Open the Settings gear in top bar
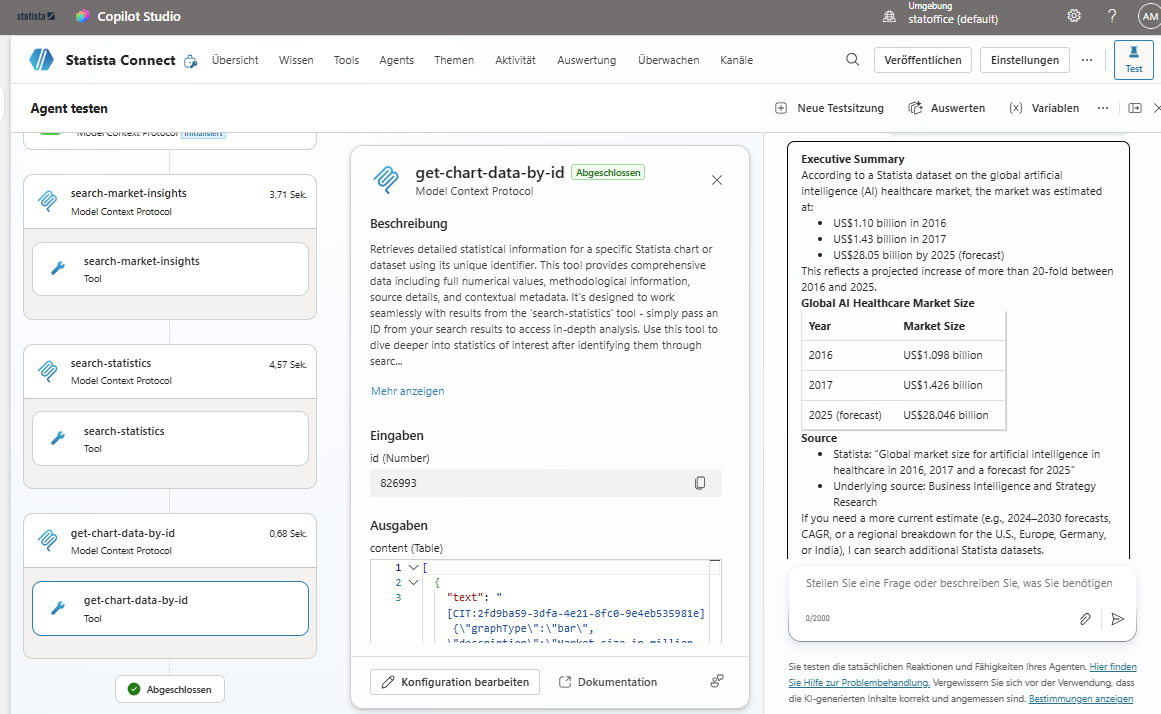This screenshot has height=714, width=1161. coord(1074,16)
